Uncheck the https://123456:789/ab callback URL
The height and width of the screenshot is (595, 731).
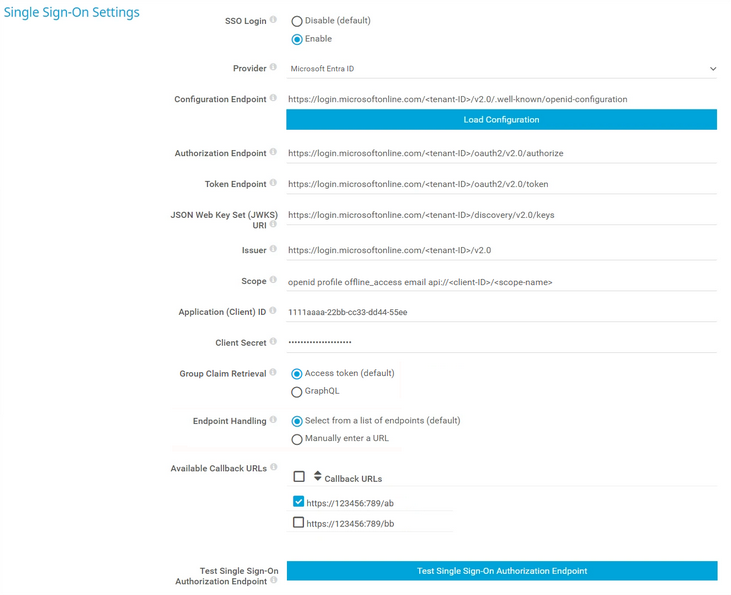click(x=298, y=502)
